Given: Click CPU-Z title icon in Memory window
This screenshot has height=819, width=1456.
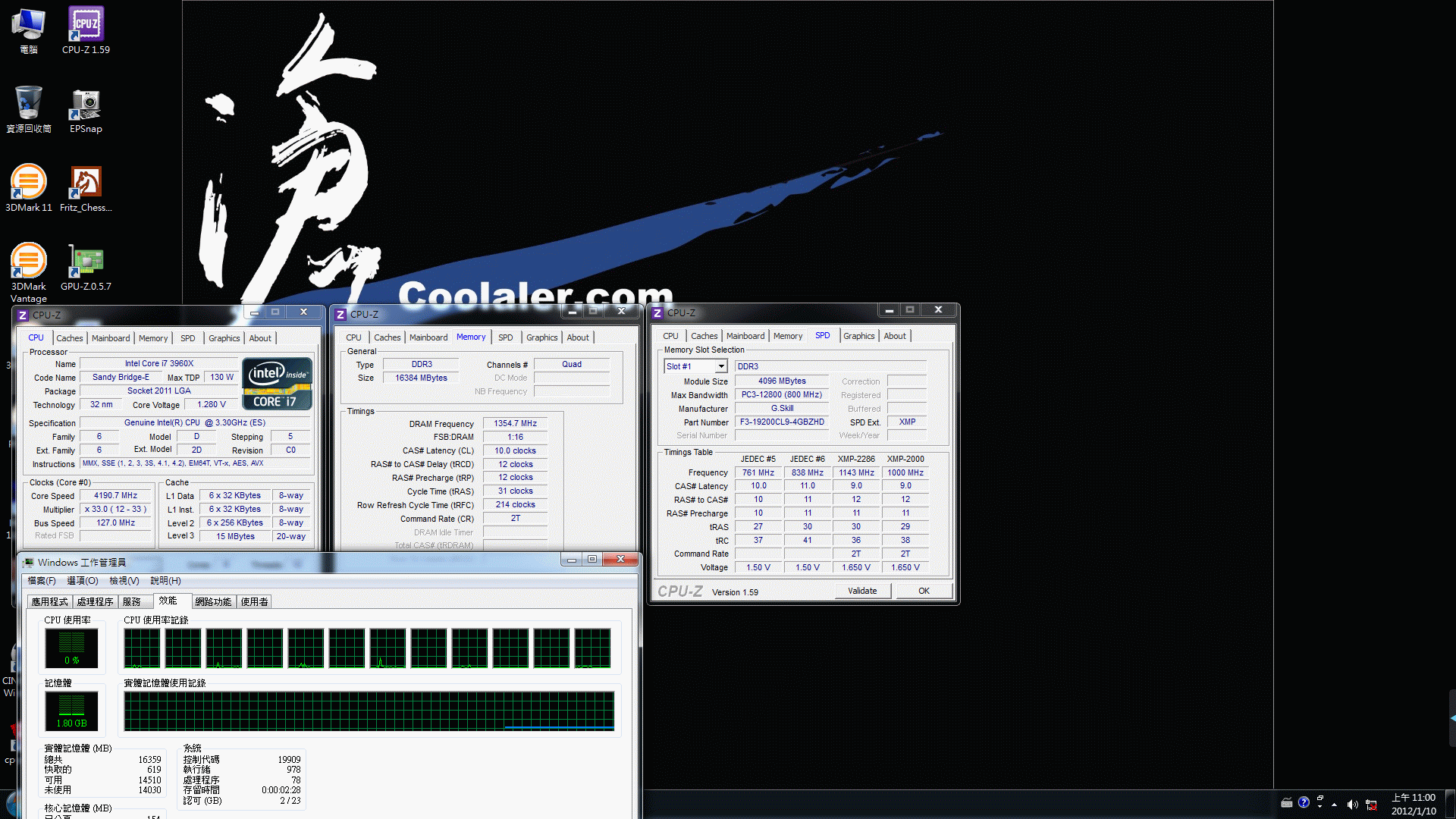Looking at the screenshot, I should tap(340, 314).
